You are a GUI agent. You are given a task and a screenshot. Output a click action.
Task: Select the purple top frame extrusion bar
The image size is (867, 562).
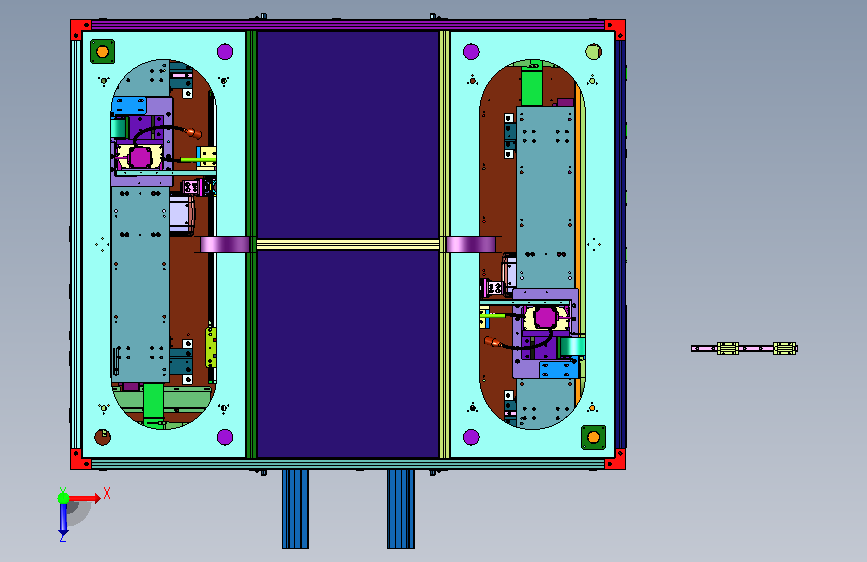(348, 25)
